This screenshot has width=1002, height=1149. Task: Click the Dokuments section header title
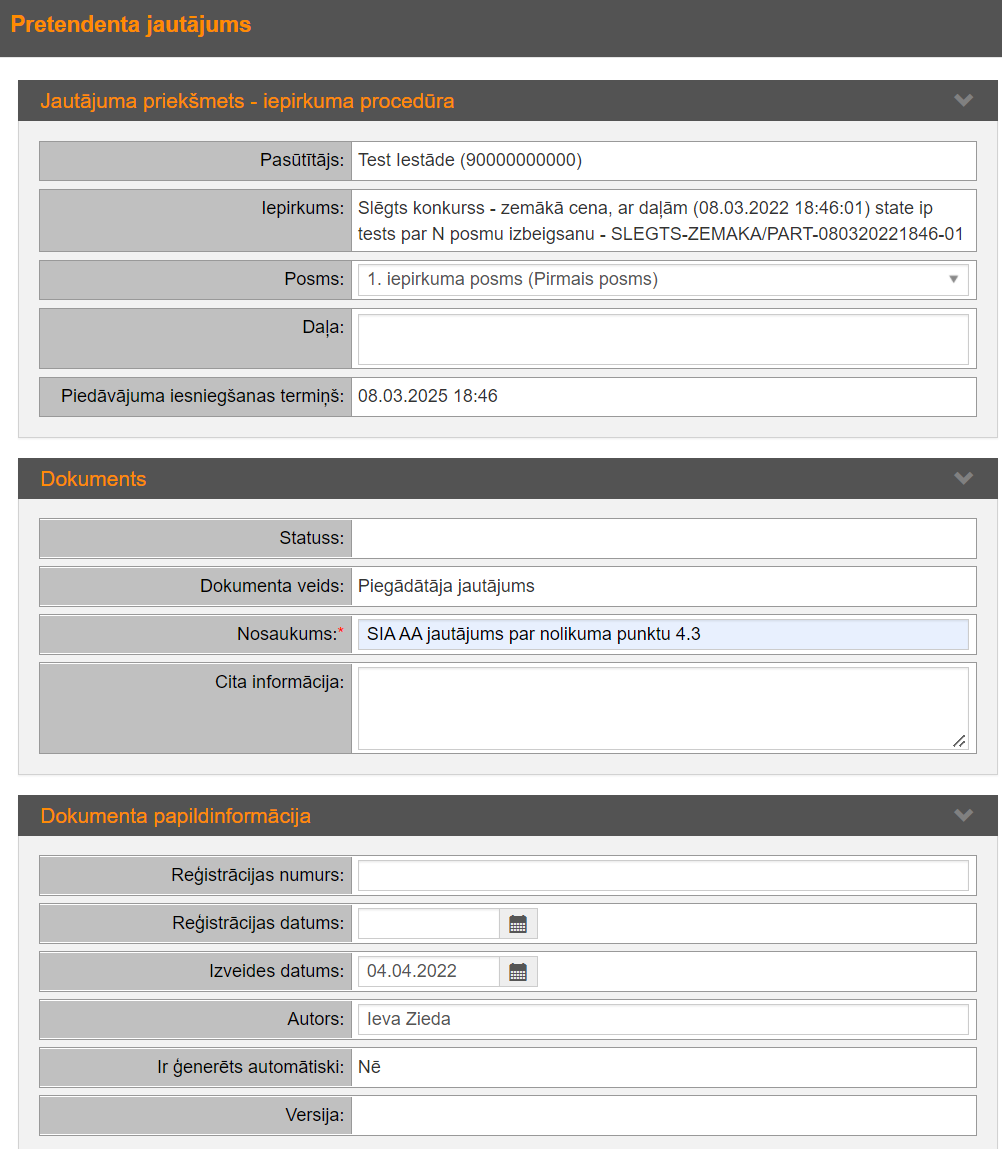[93, 479]
